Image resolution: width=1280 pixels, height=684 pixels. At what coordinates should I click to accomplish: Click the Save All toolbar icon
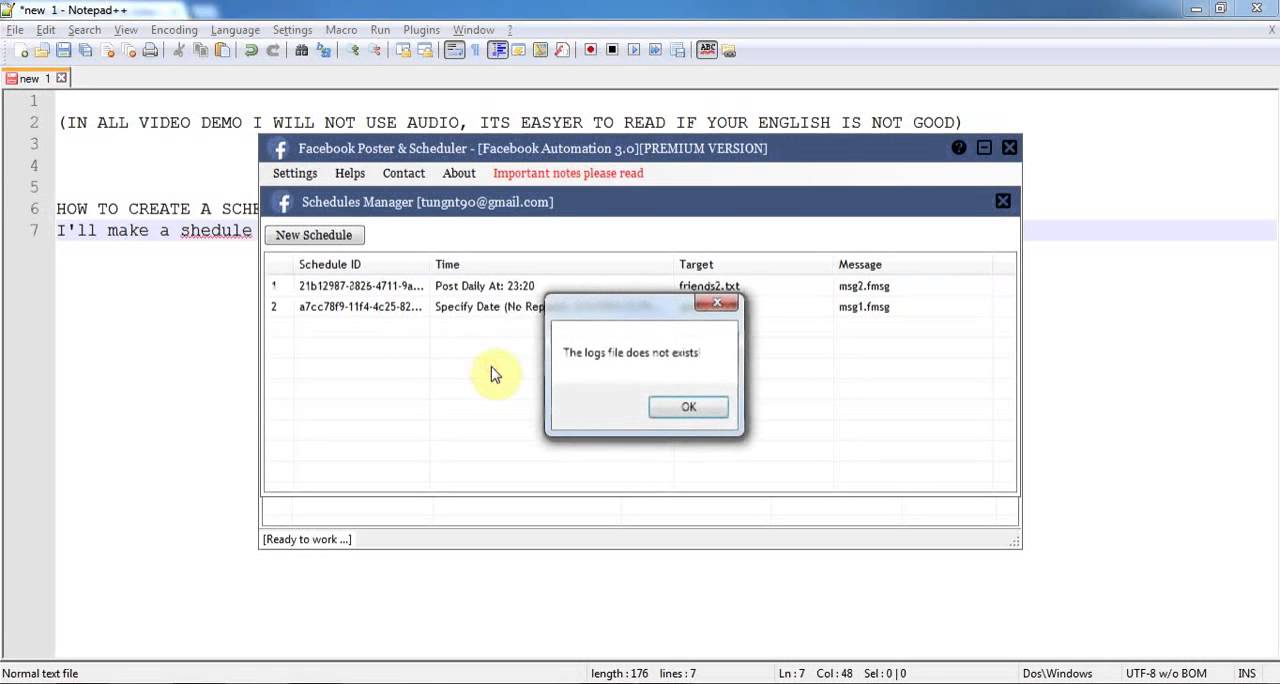(x=86, y=50)
